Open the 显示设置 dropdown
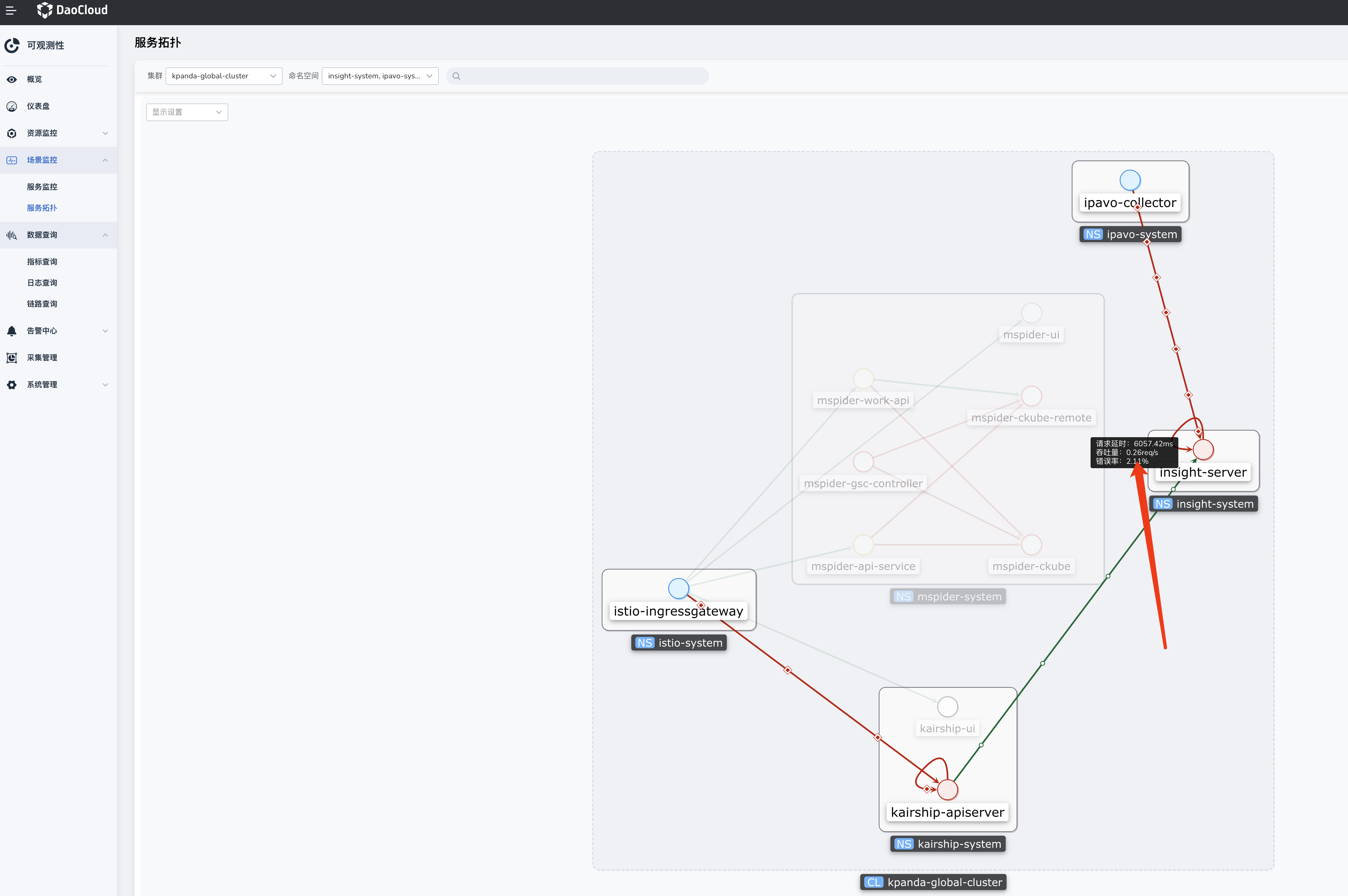 tap(187, 112)
